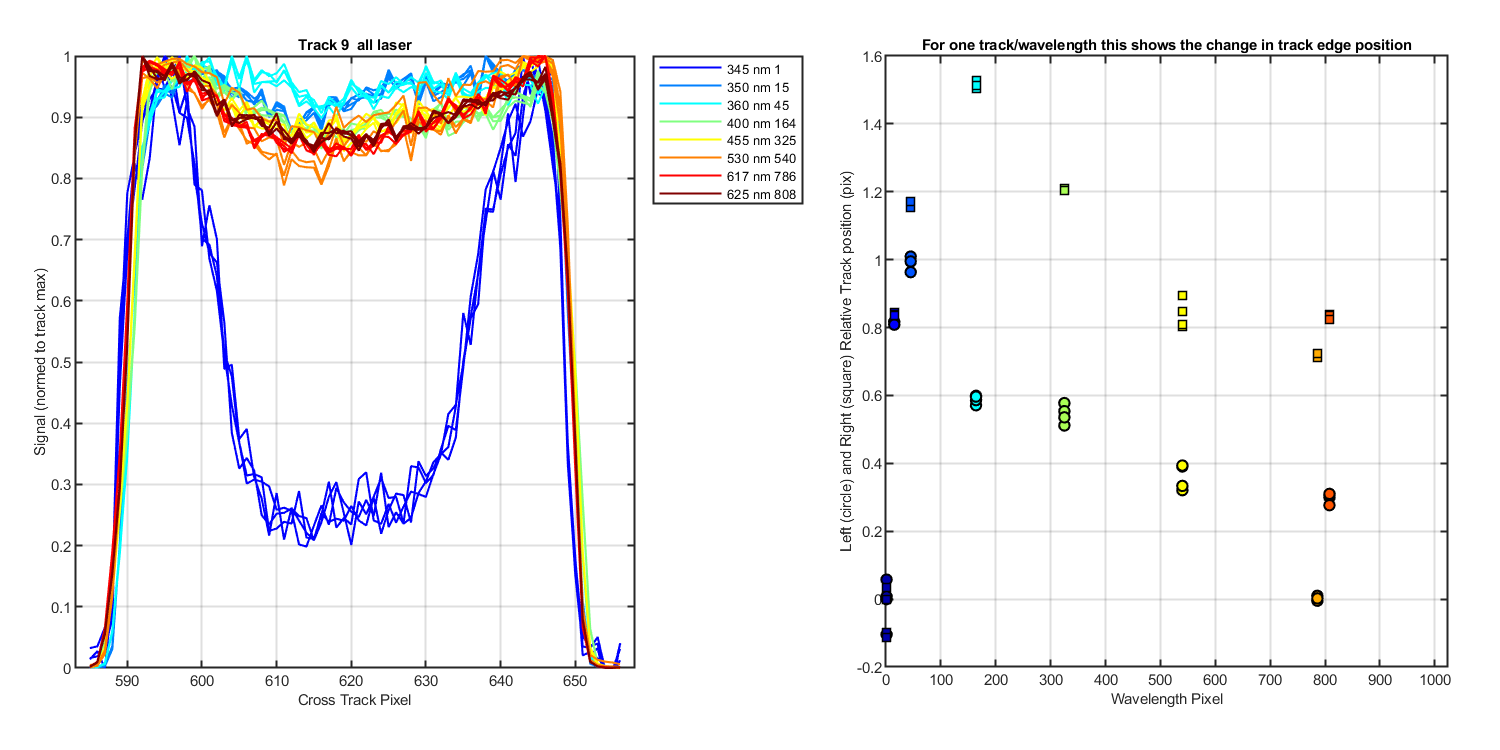This screenshot has width=1500, height=750.
Task: Click the green square marker near 1.2
Action: [1064, 190]
